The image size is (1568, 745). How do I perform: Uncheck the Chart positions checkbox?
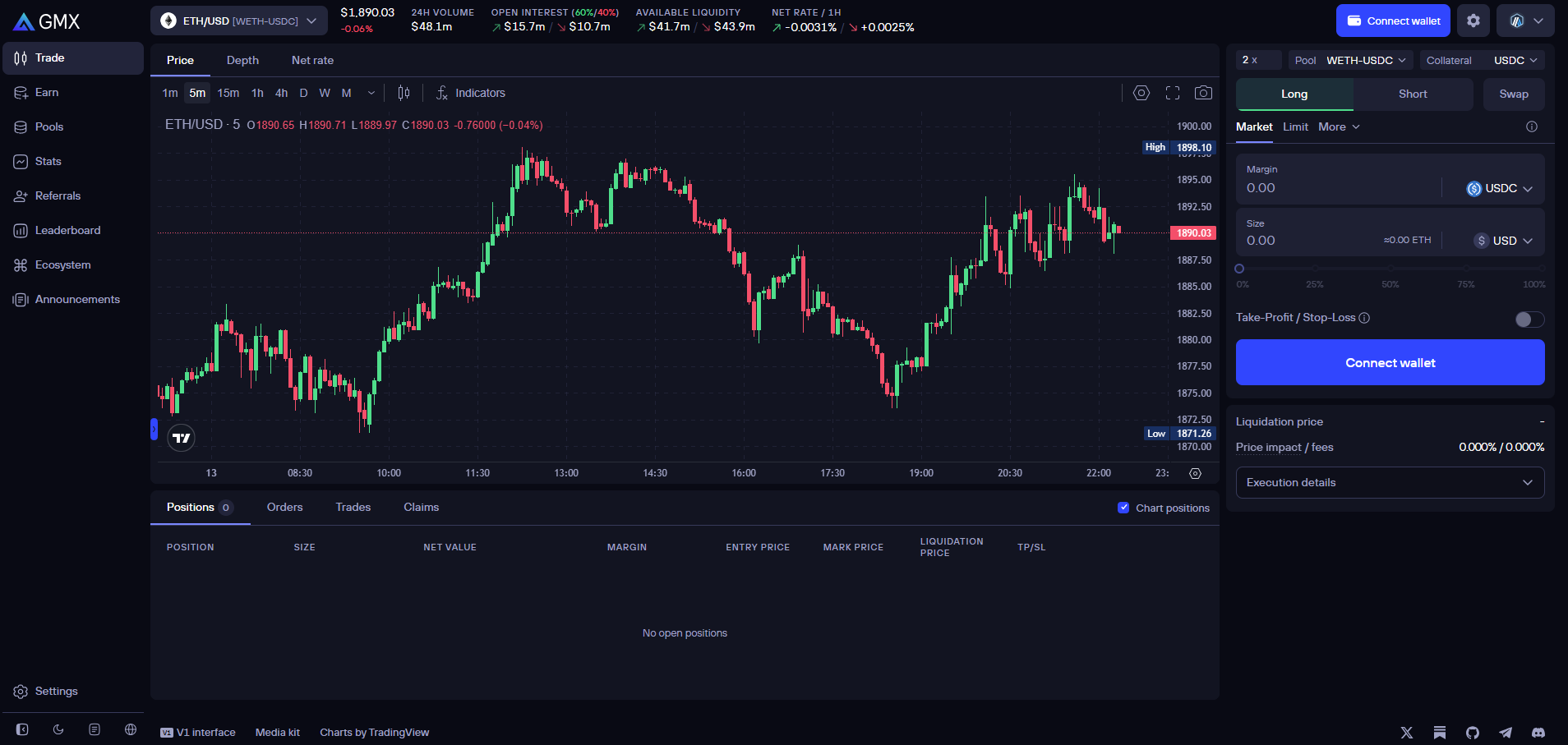click(1123, 508)
